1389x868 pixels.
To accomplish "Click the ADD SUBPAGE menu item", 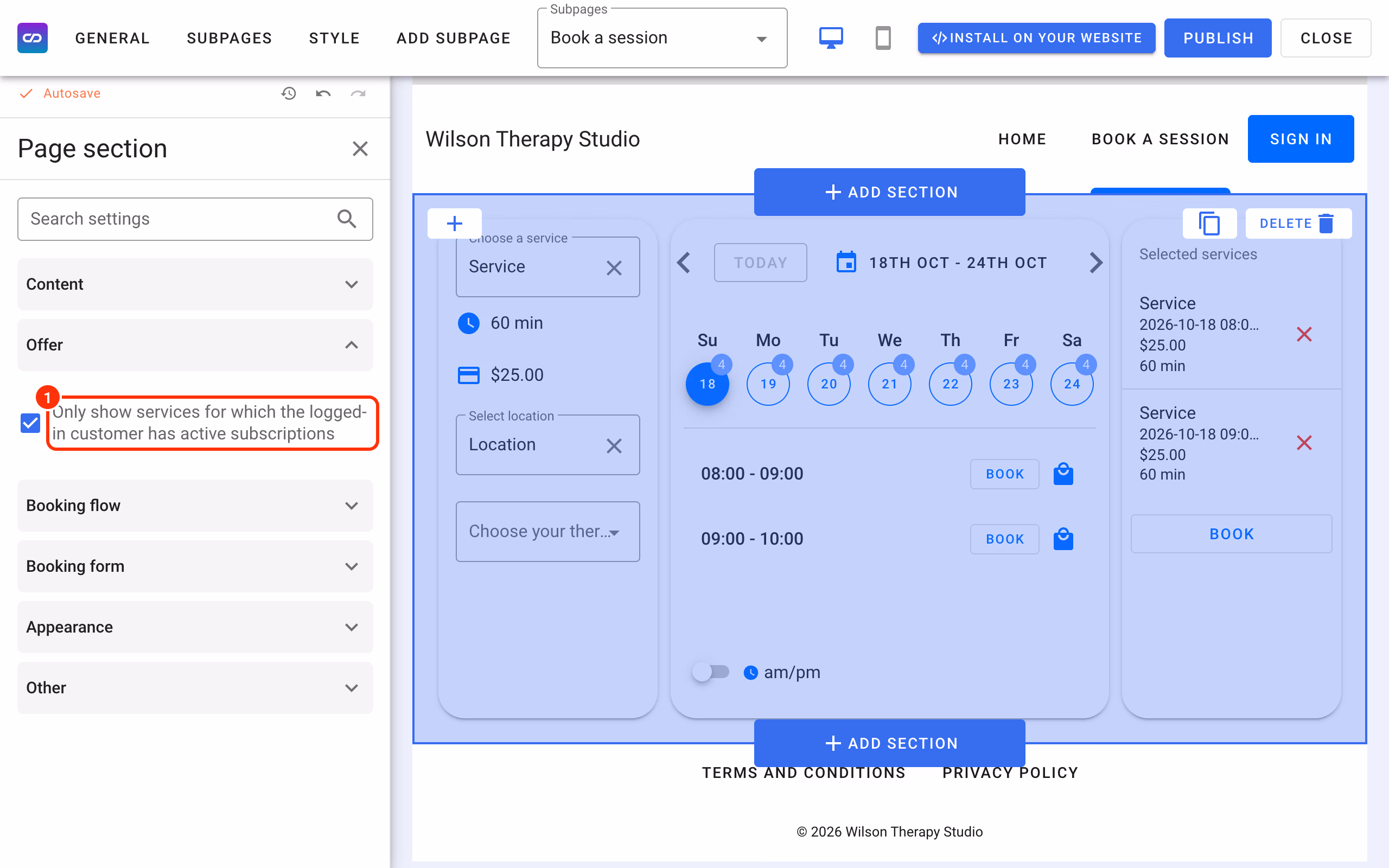I will [x=454, y=38].
